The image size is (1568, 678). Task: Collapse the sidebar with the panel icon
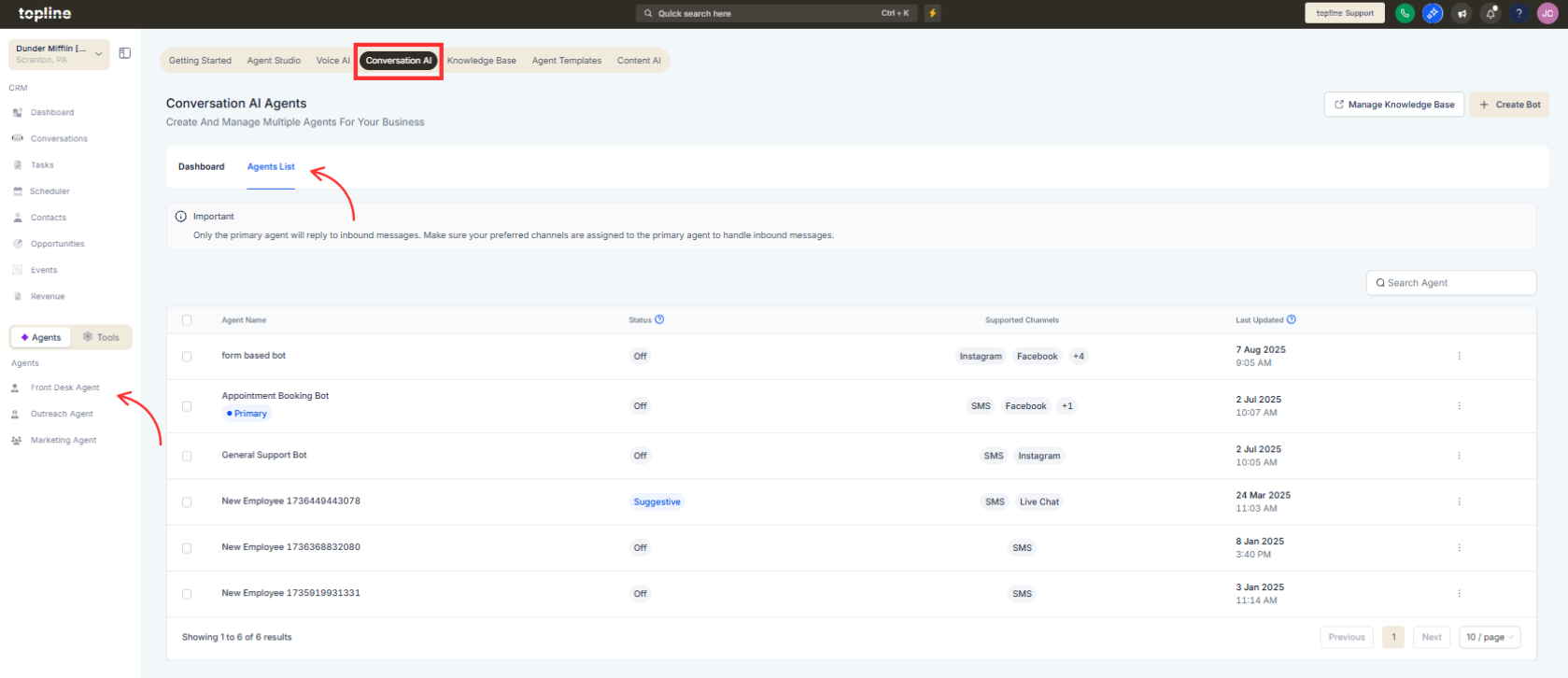click(125, 53)
